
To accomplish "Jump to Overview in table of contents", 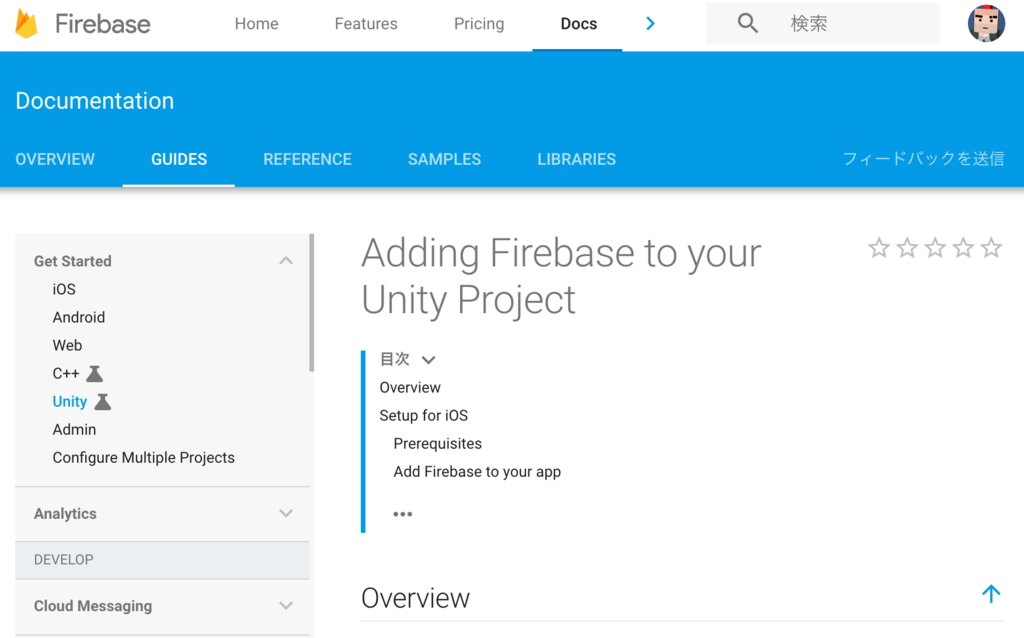I will tap(410, 387).
